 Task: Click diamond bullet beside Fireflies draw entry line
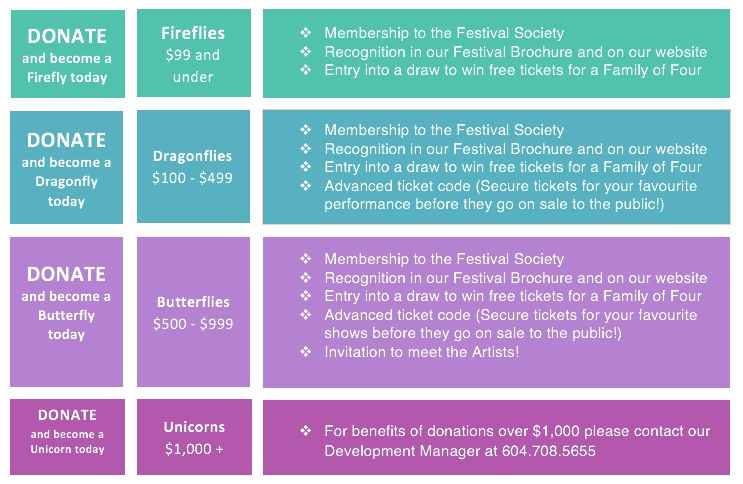(306, 70)
